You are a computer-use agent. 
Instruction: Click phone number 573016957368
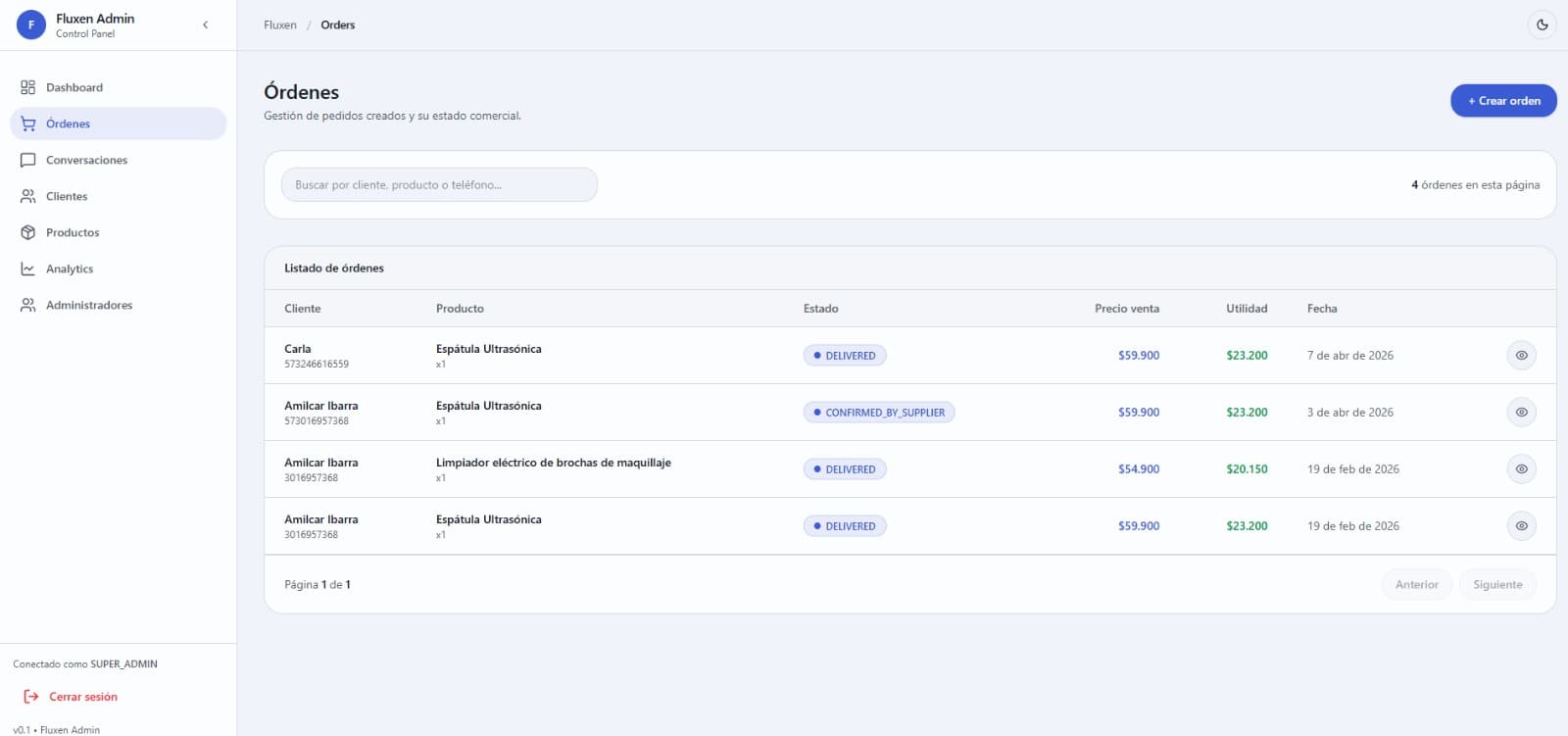click(317, 421)
